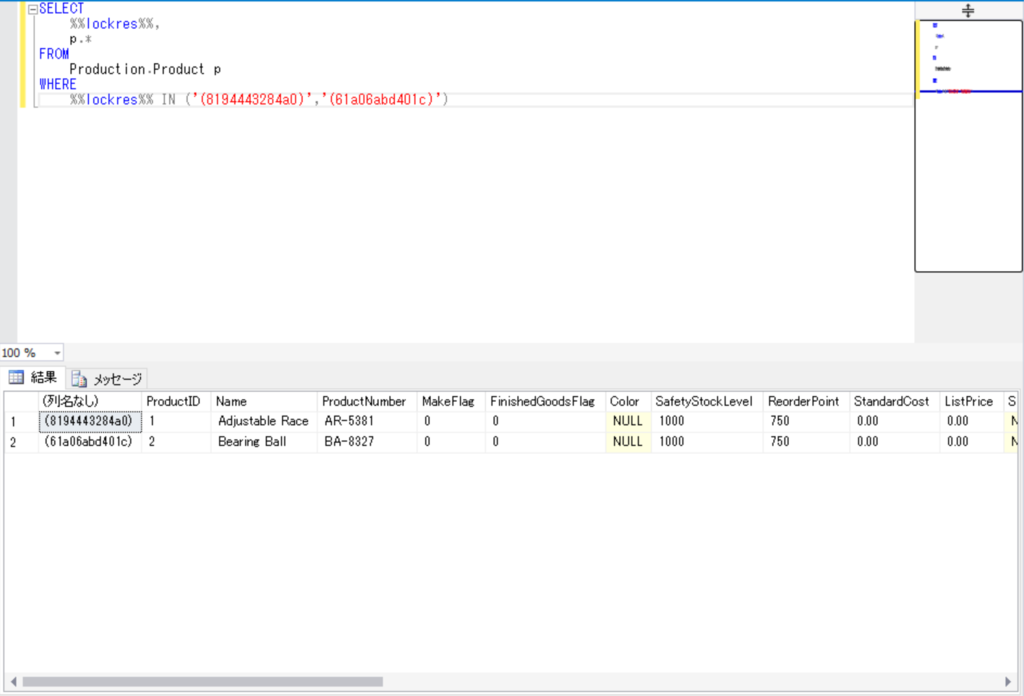1024x696 pixels.
Task: Select the cell (61a06abd401c)
Action: pos(90,442)
